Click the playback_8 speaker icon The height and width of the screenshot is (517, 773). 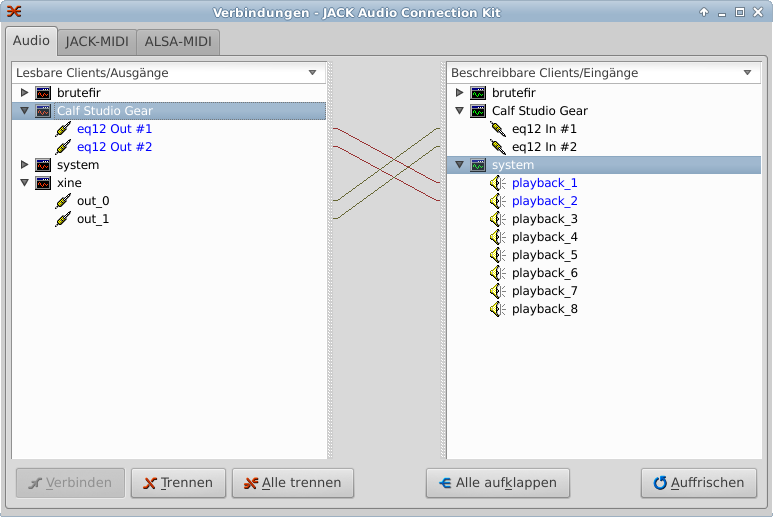(497, 309)
